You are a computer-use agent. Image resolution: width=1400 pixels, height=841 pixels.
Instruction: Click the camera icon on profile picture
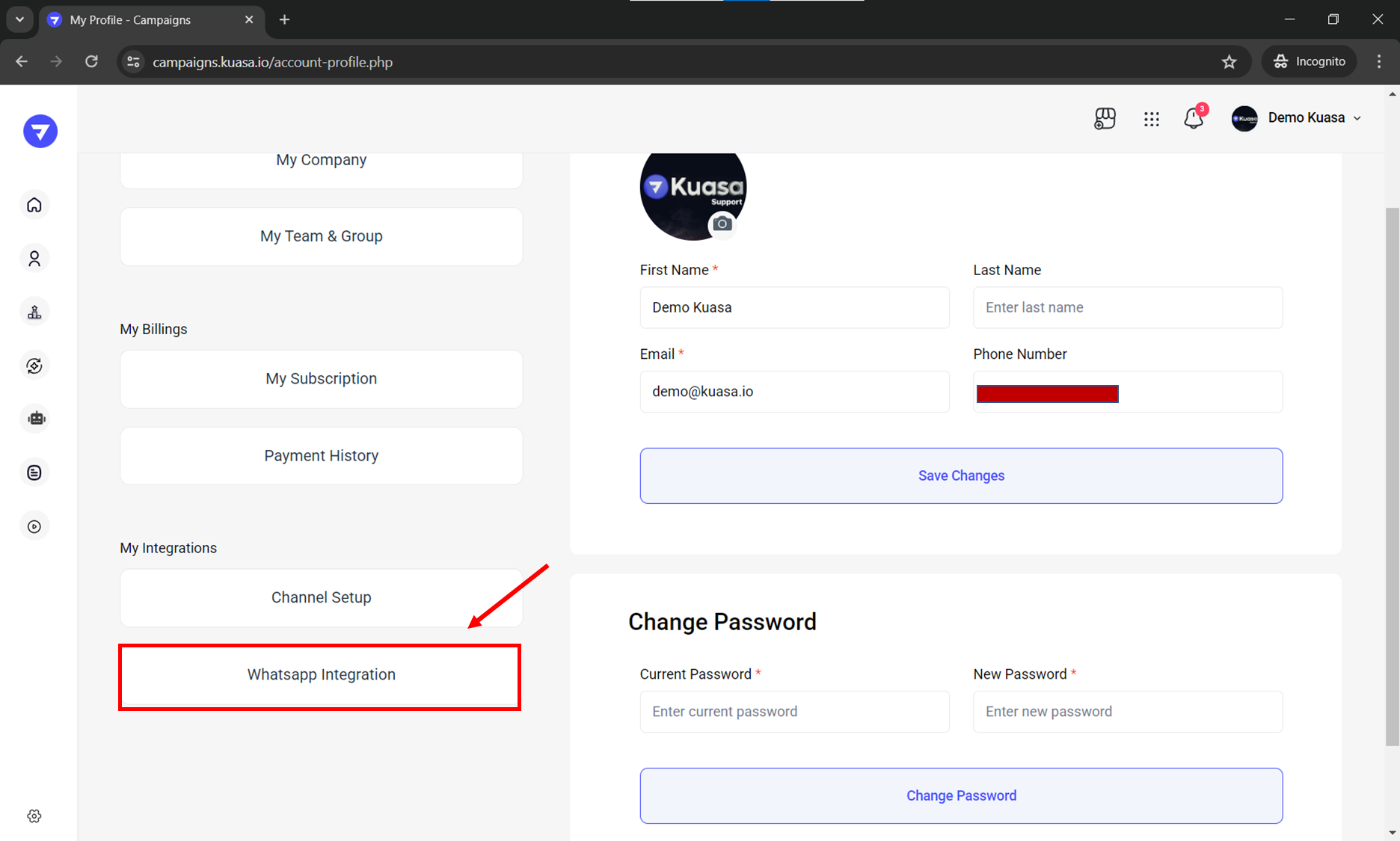tap(722, 224)
